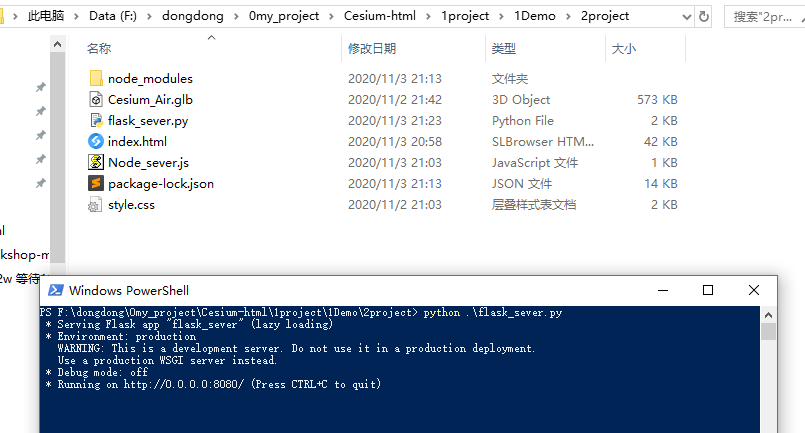Focus the folder search box
Image resolution: width=805 pixels, height=433 pixels.
click(765, 16)
